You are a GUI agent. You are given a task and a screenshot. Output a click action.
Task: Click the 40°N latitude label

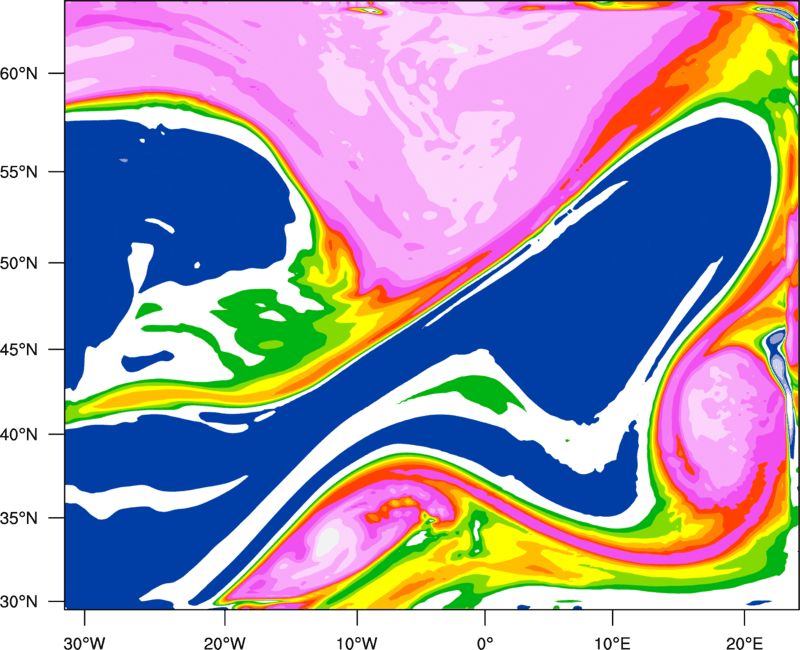pyautogui.click(x=19, y=434)
